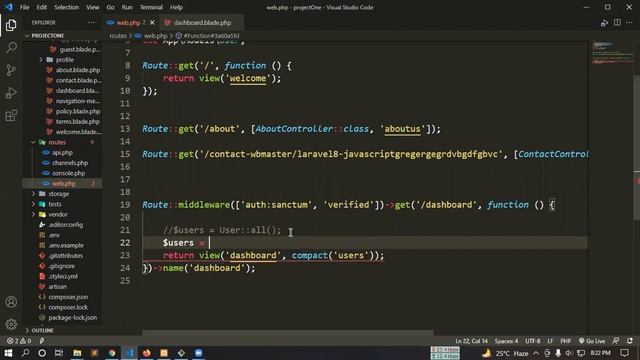Change encoding via UTF-8 status entry
The width and height of the screenshot is (640, 360).
[x=532, y=341]
